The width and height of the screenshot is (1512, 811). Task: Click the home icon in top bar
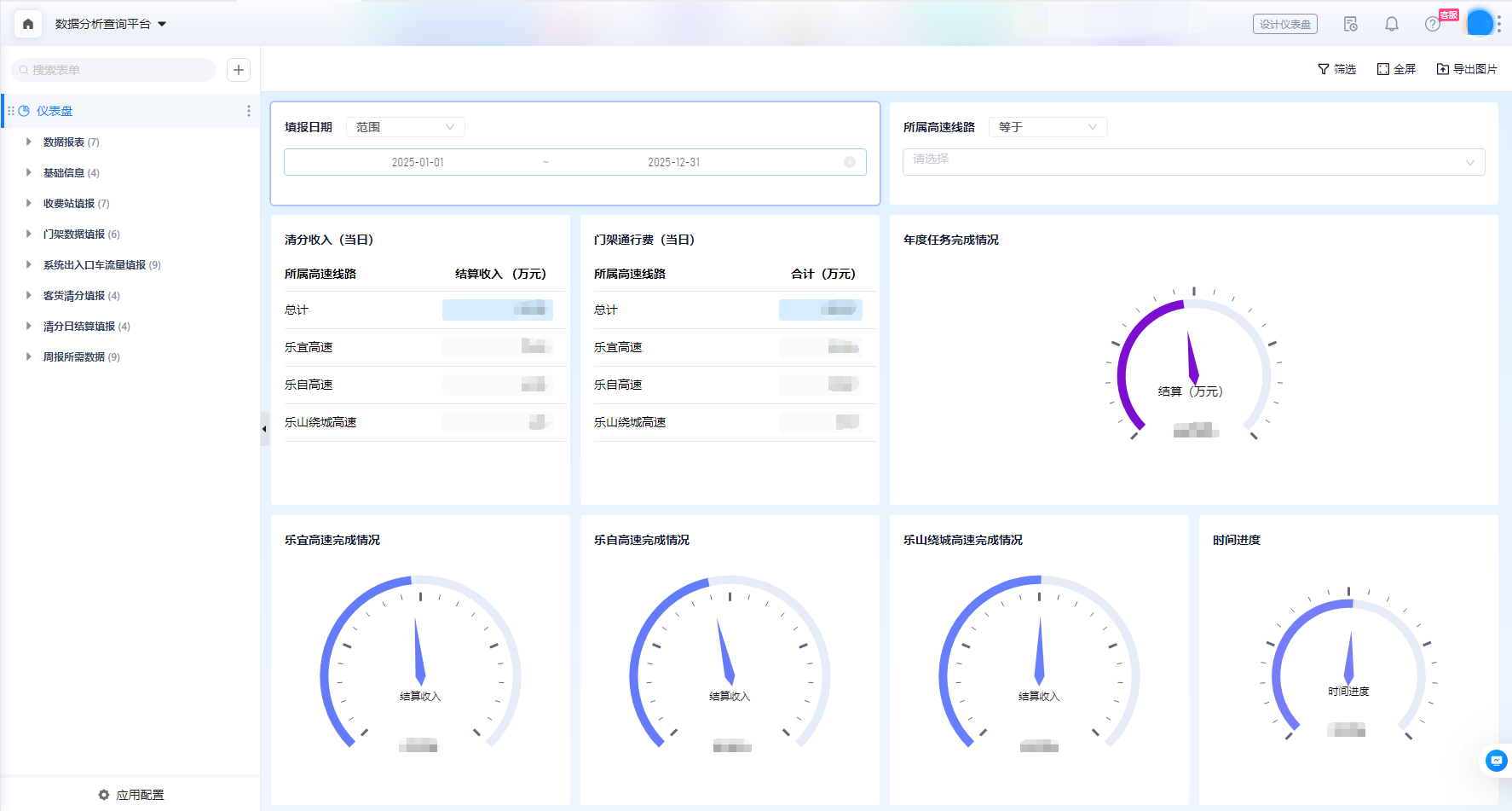[x=28, y=24]
